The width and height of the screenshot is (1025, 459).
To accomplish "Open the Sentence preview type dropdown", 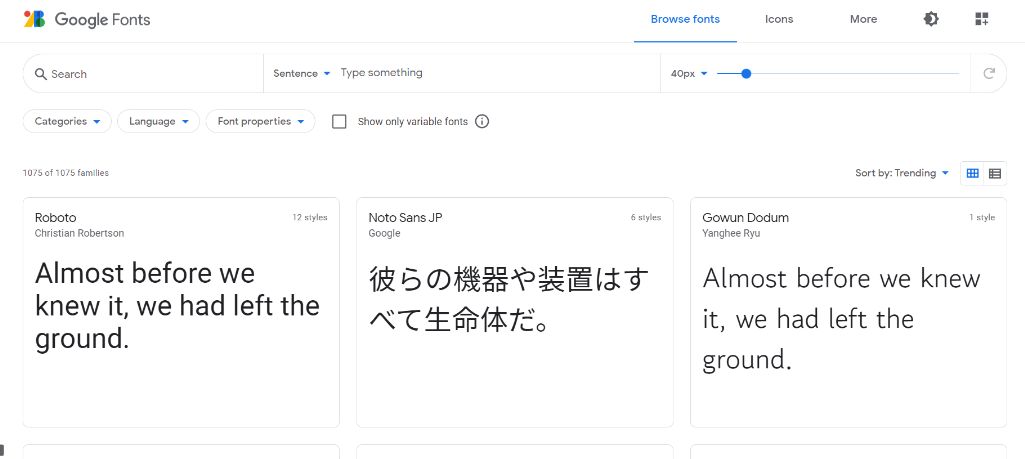I will (301, 73).
